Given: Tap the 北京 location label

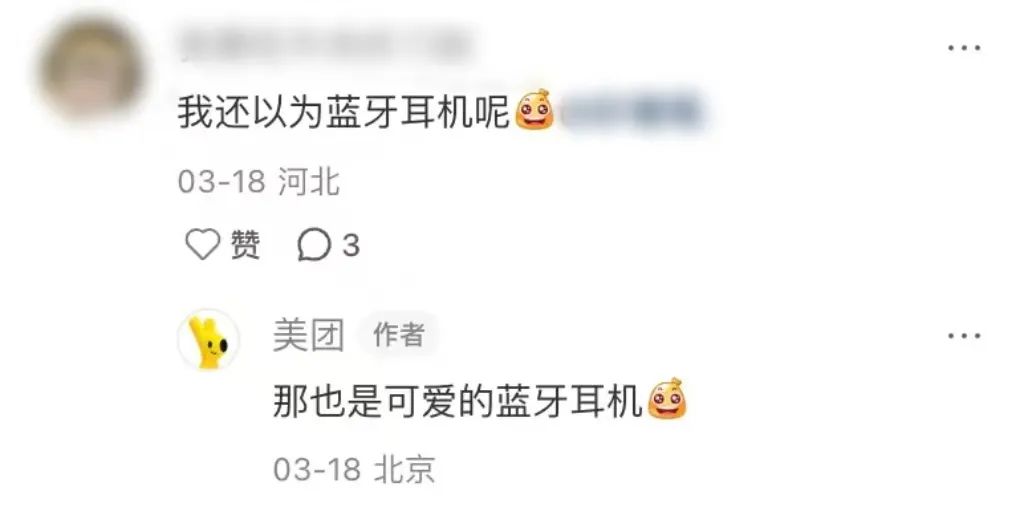Looking at the screenshot, I should point(404,470).
